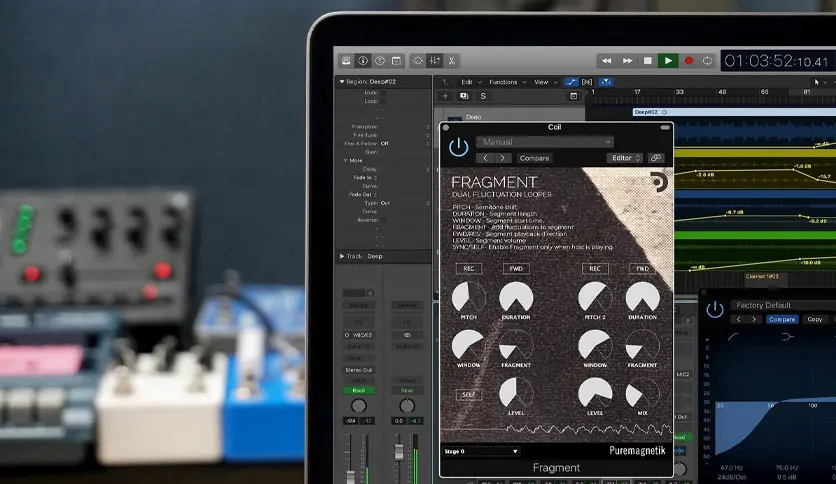The height and width of the screenshot is (484, 836).
Task: Click the timecode display 01:03:52:10.41
Action: pos(776,61)
